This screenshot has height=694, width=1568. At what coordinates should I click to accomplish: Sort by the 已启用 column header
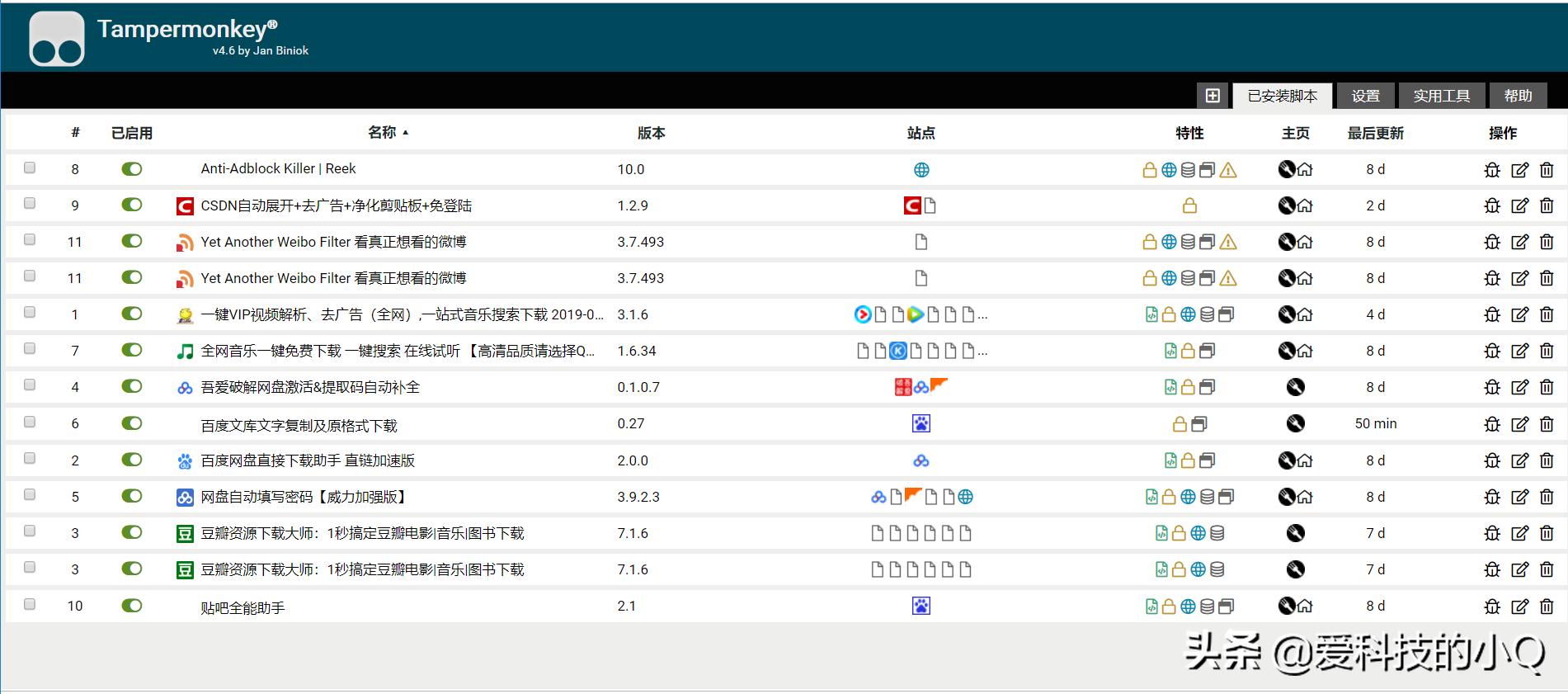coord(132,133)
